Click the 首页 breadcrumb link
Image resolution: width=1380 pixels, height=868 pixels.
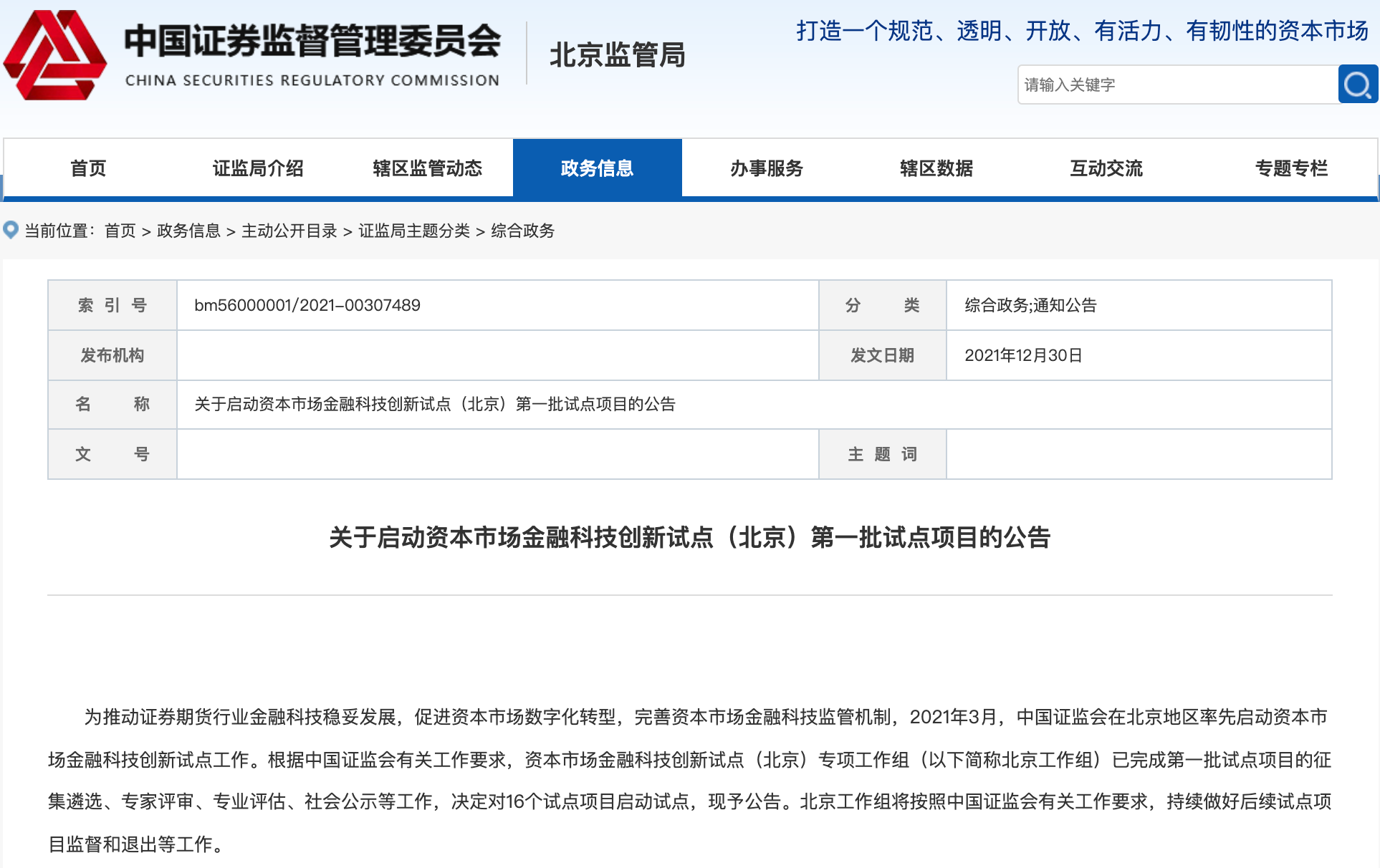[120, 231]
